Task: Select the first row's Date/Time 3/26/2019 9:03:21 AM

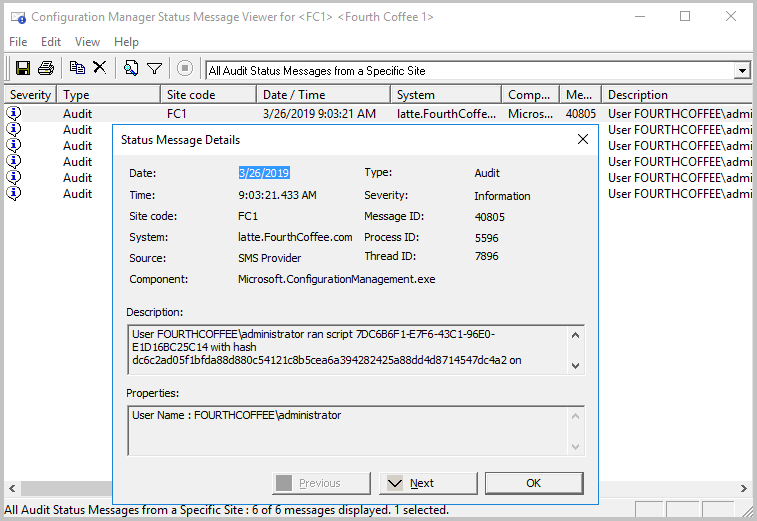Action: pos(319,114)
